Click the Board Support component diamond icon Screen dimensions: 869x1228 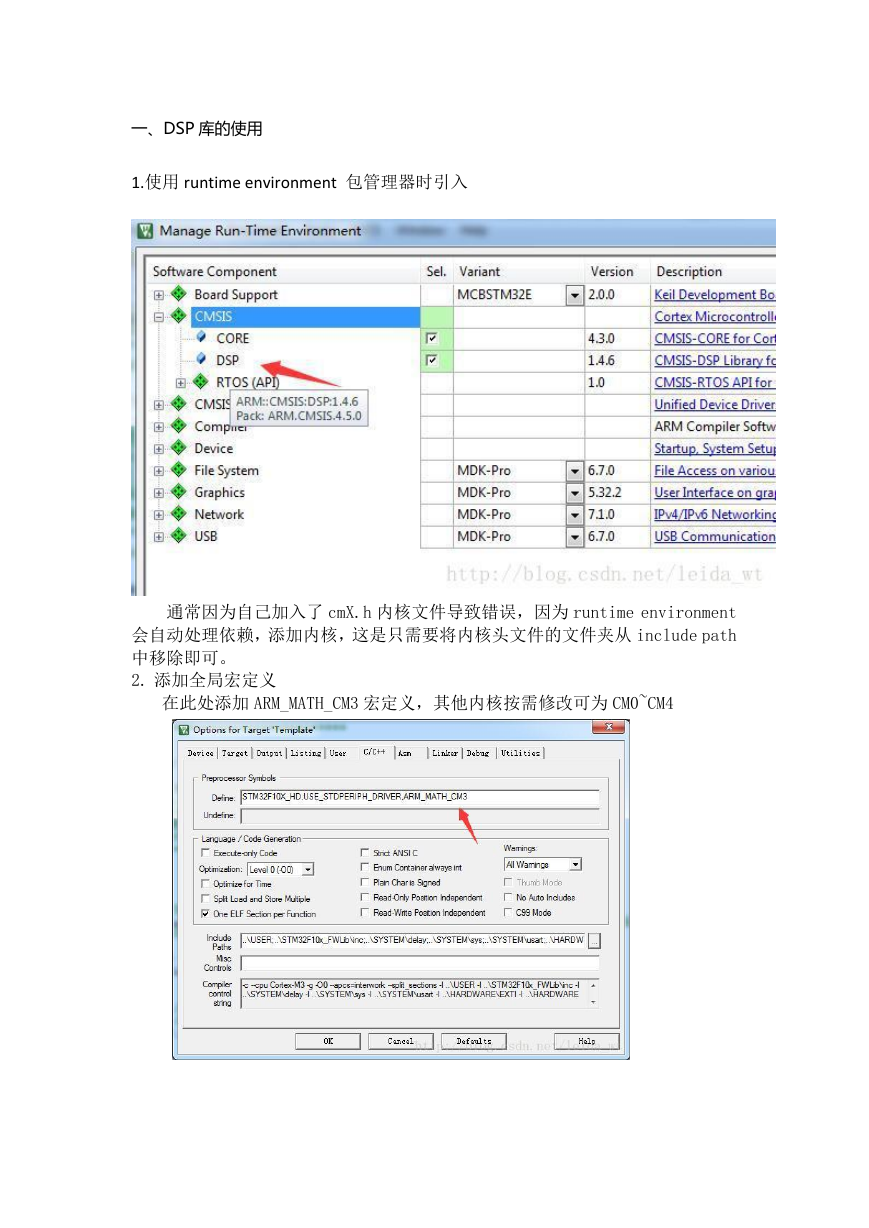[x=178, y=294]
